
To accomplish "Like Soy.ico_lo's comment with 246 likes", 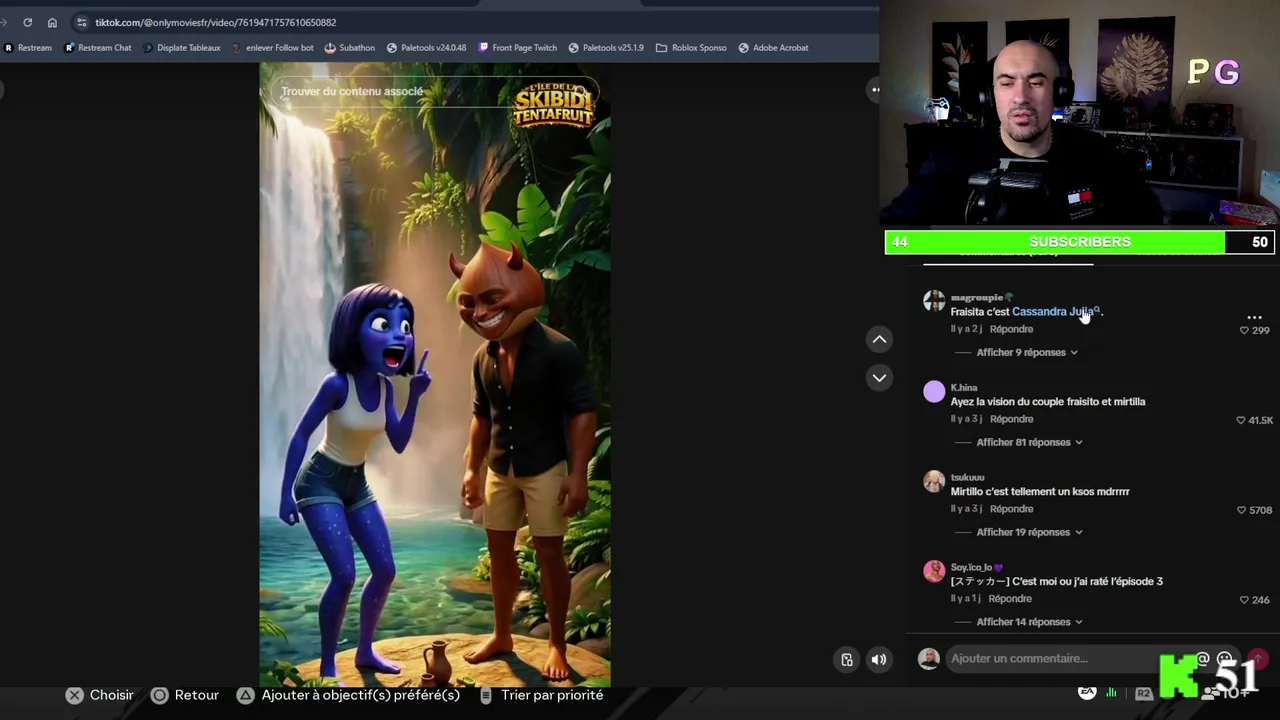I will coord(1244,600).
